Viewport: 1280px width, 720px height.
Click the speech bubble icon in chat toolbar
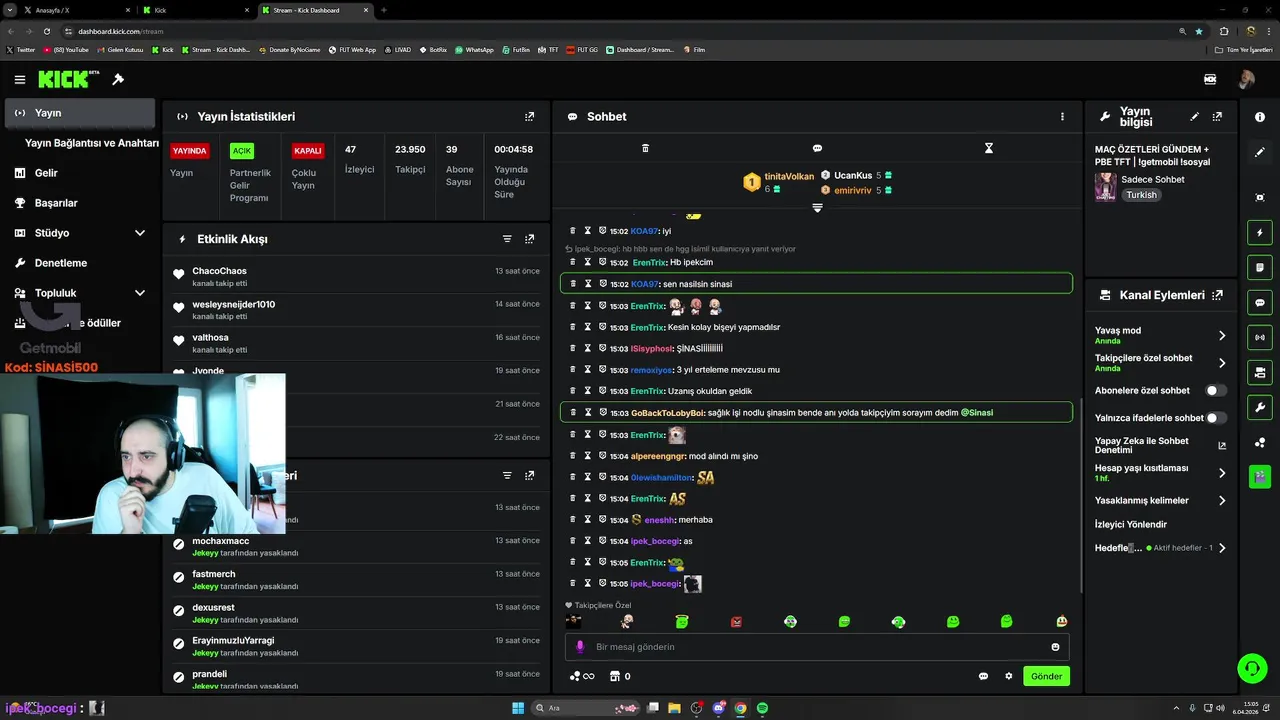[x=817, y=148]
